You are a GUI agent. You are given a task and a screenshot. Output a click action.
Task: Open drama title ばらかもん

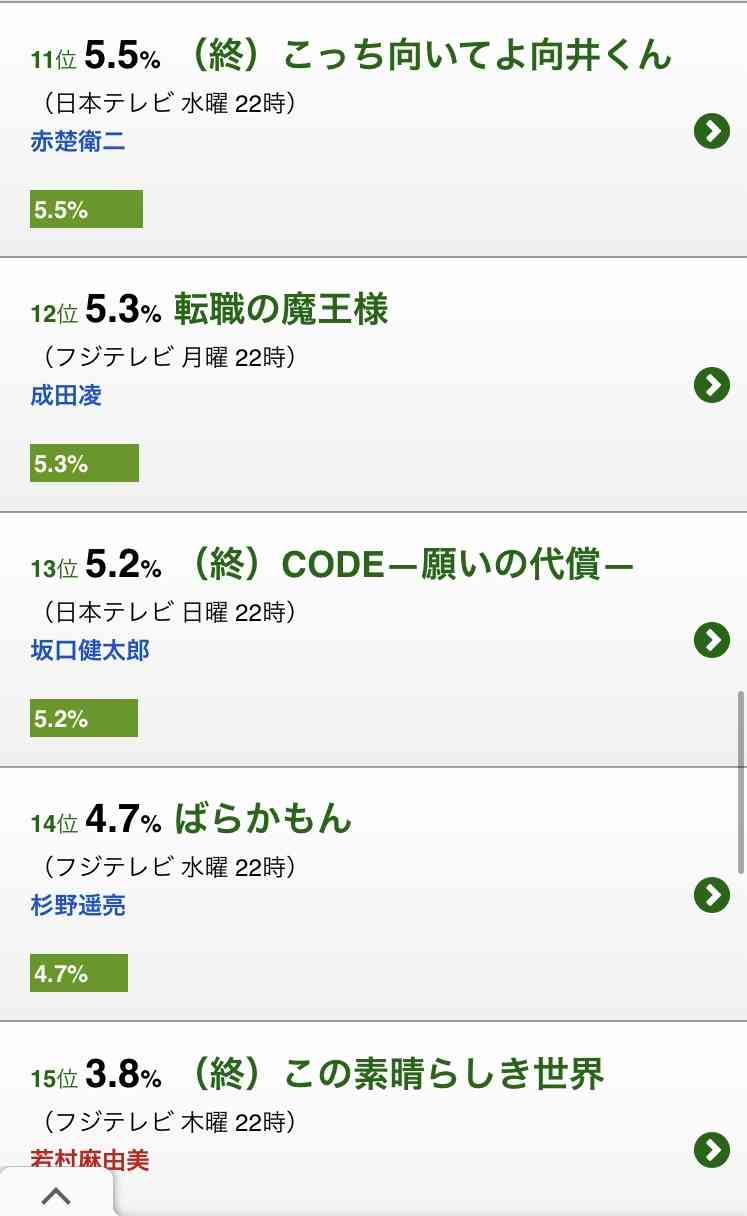(x=263, y=820)
